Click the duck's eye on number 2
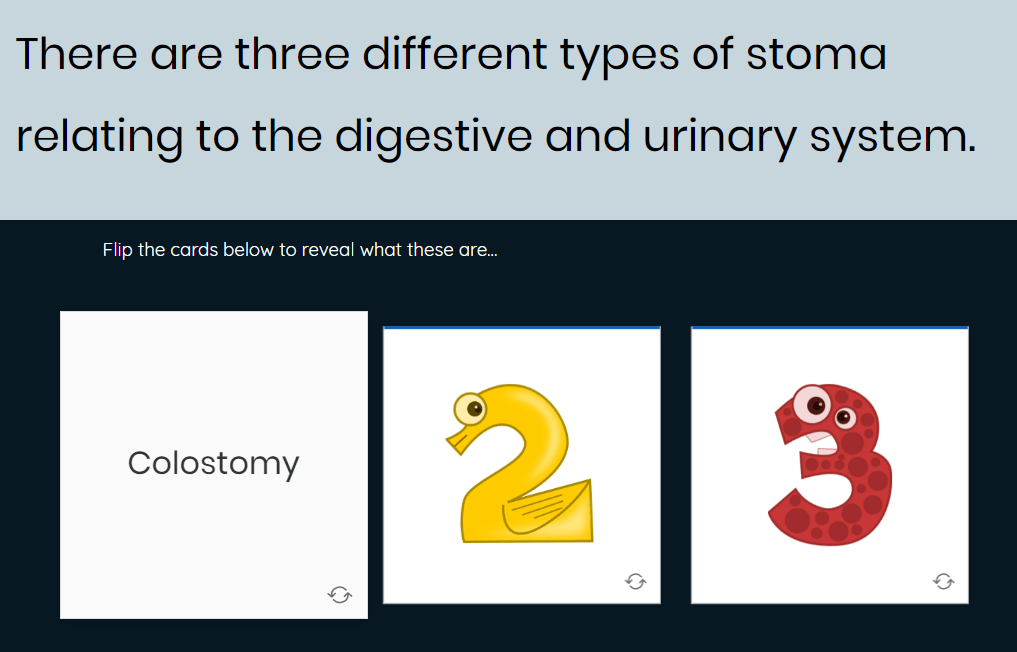1017x652 pixels. (470, 409)
